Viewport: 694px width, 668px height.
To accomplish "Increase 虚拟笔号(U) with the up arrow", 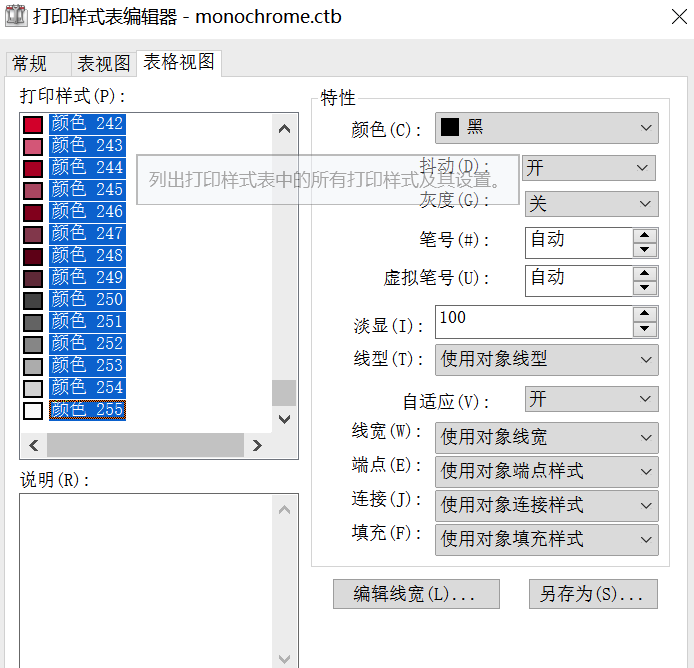I will tap(645, 273).
